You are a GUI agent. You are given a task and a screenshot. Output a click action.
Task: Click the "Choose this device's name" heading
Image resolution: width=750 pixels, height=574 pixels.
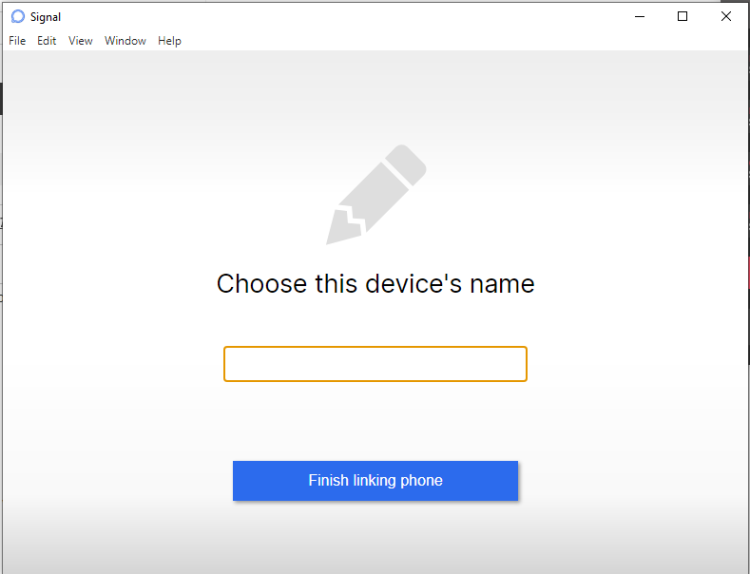click(x=375, y=284)
